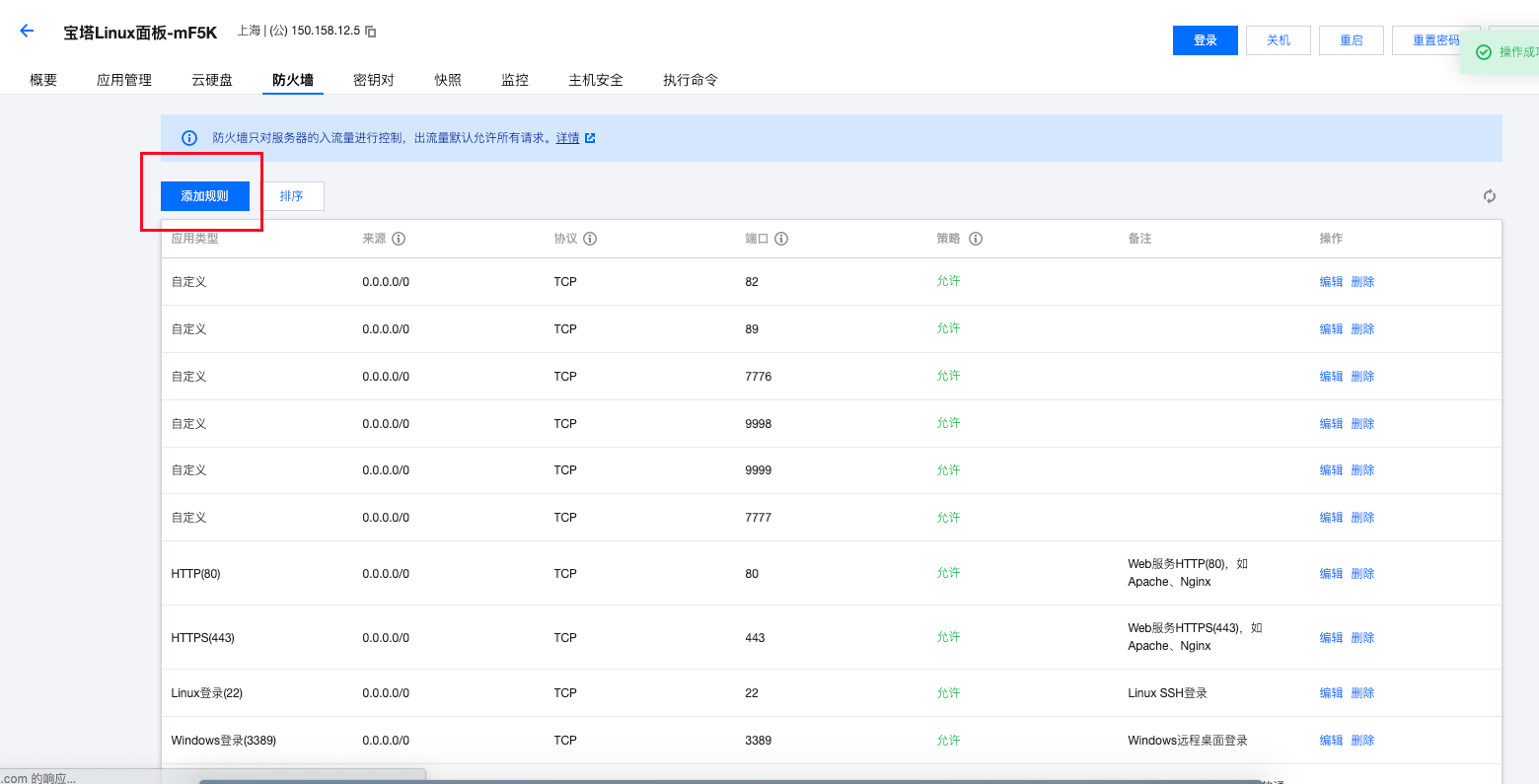This screenshot has height=784, width=1539.
Task: Delete the HTTP(80) rule
Action: pyautogui.click(x=1362, y=574)
